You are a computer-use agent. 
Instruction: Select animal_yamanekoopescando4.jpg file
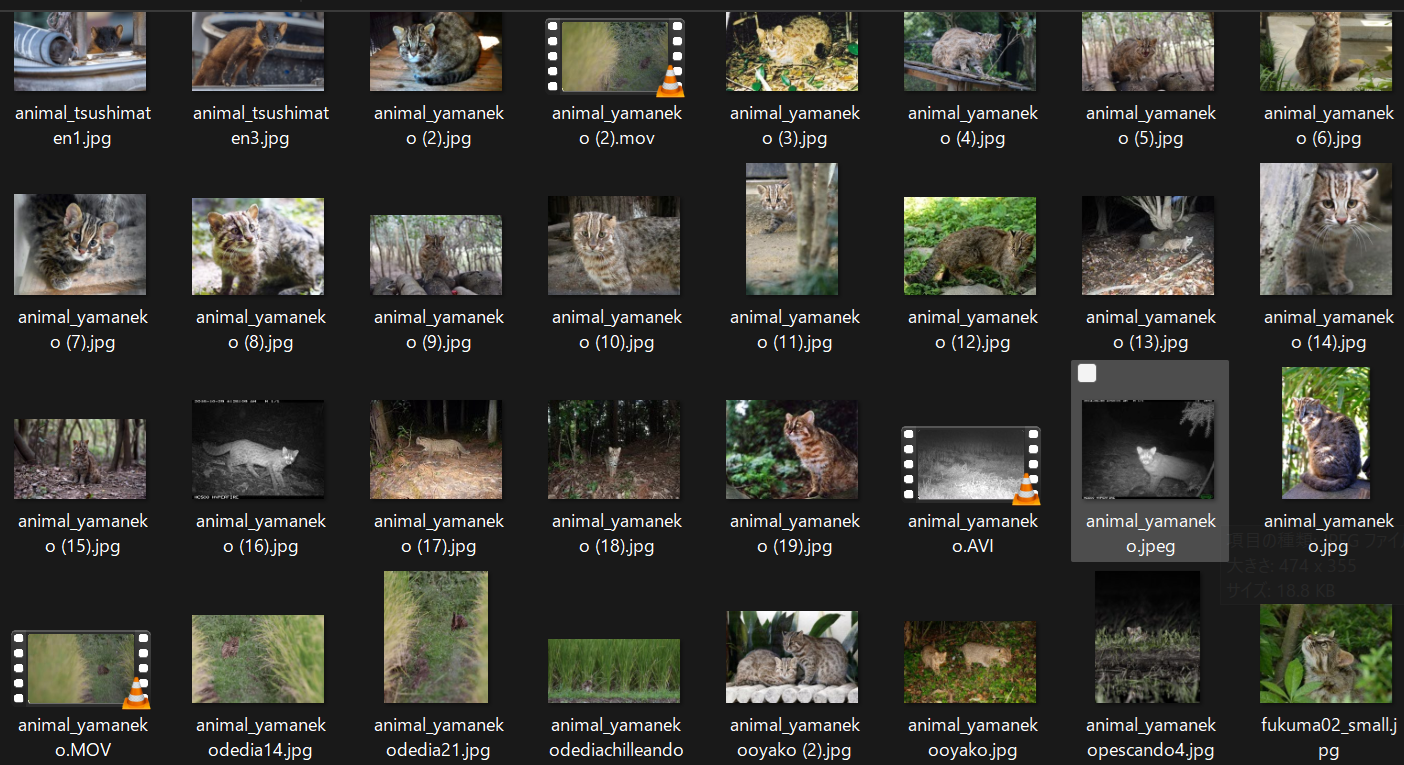[x=1148, y=637]
